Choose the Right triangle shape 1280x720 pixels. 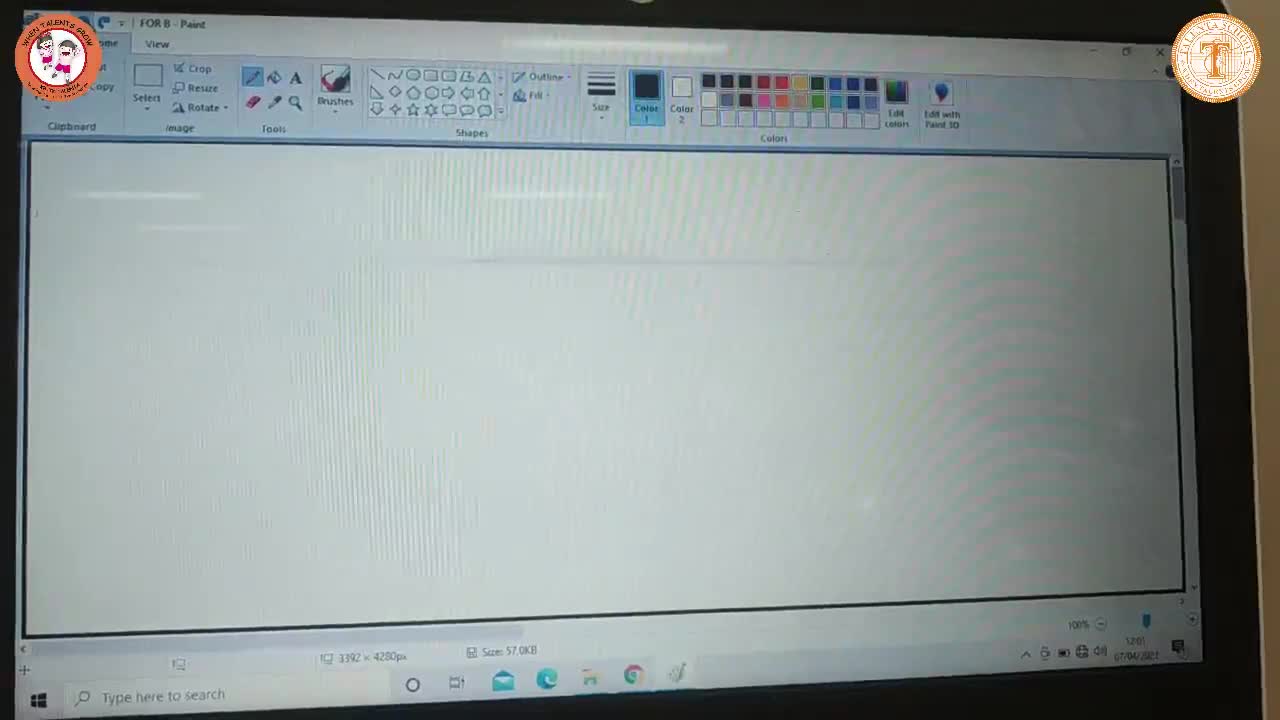[x=377, y=93]
